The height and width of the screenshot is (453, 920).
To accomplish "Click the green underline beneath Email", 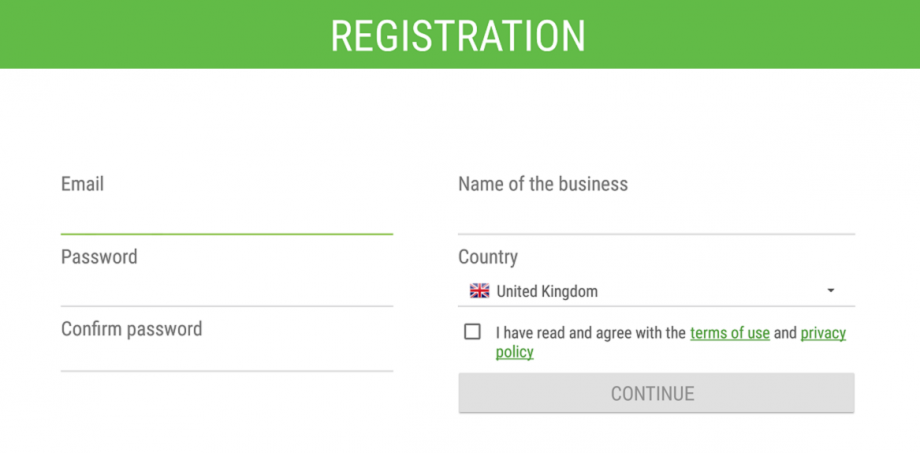I will (226, 234).
